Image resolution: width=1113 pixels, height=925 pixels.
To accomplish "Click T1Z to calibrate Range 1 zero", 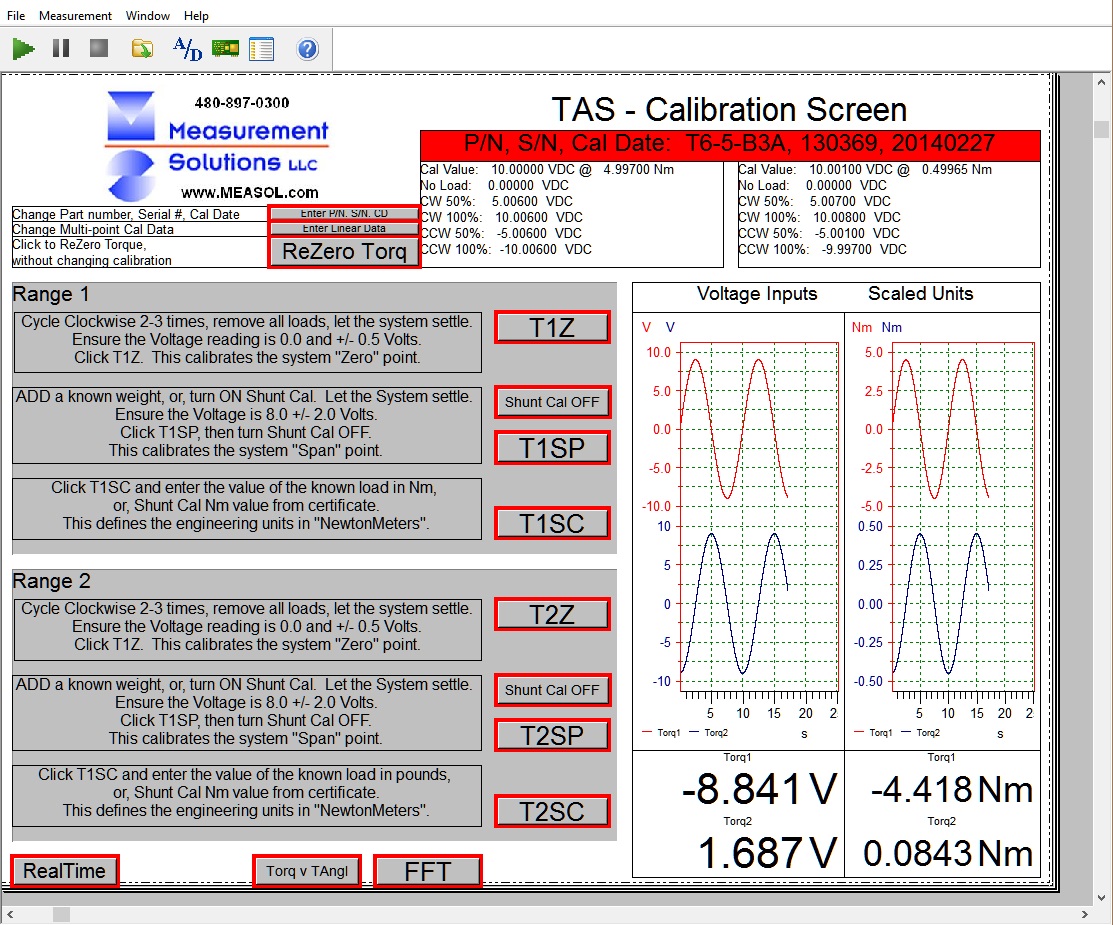I will pyautogui.click(x=552, y=327).
